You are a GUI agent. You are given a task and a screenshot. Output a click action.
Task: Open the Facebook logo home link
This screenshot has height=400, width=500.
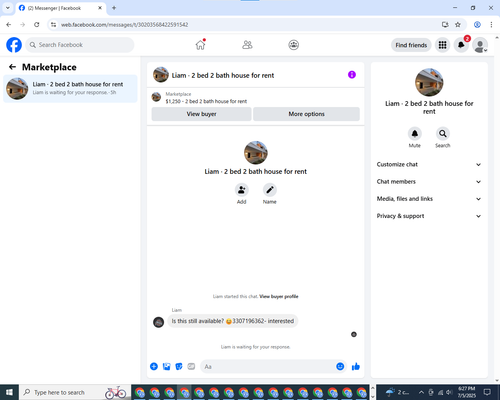coord(14,45)
